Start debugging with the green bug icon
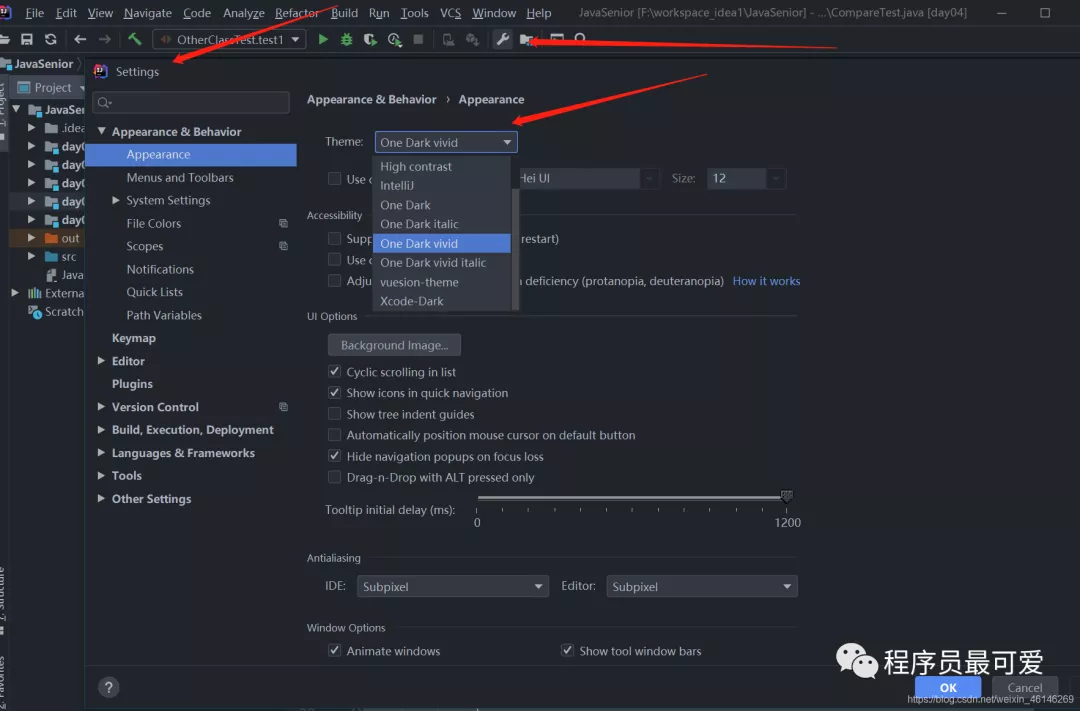Screen dimensions: 1080x711 [x=346, y=39]
